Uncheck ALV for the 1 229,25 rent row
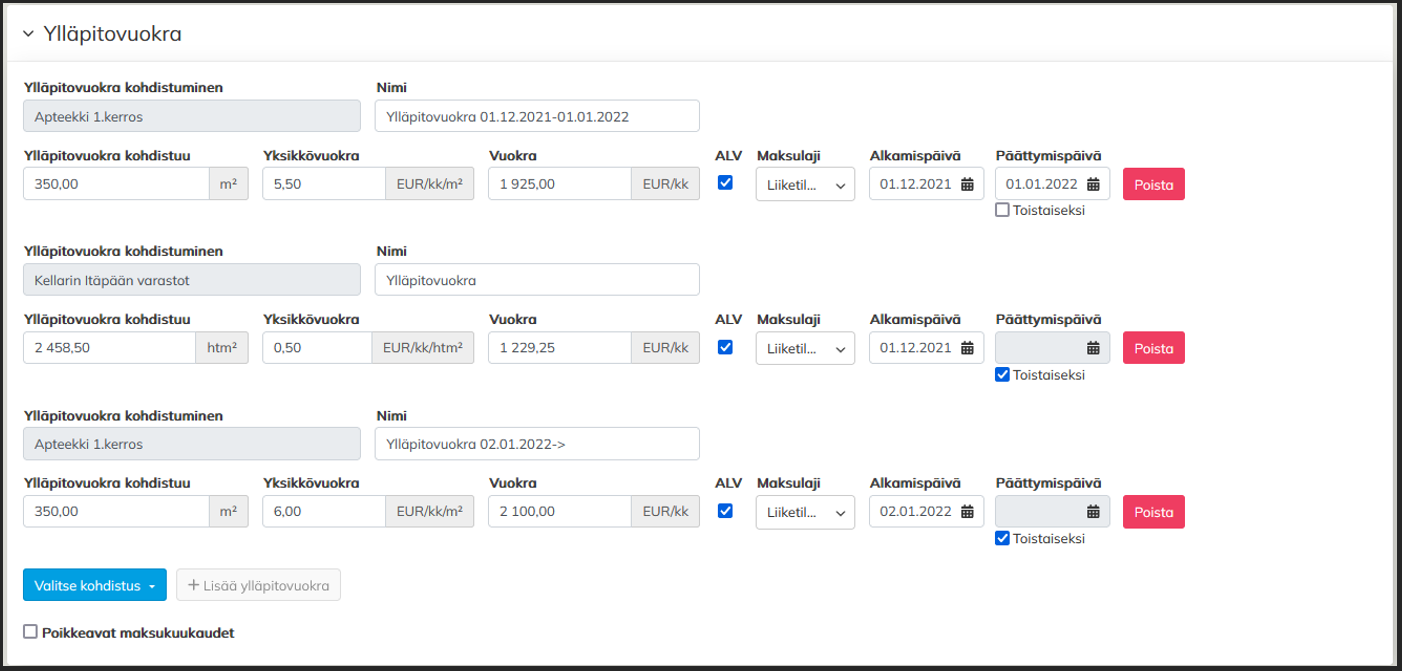The image size is (1402, 671). (726, 347)
